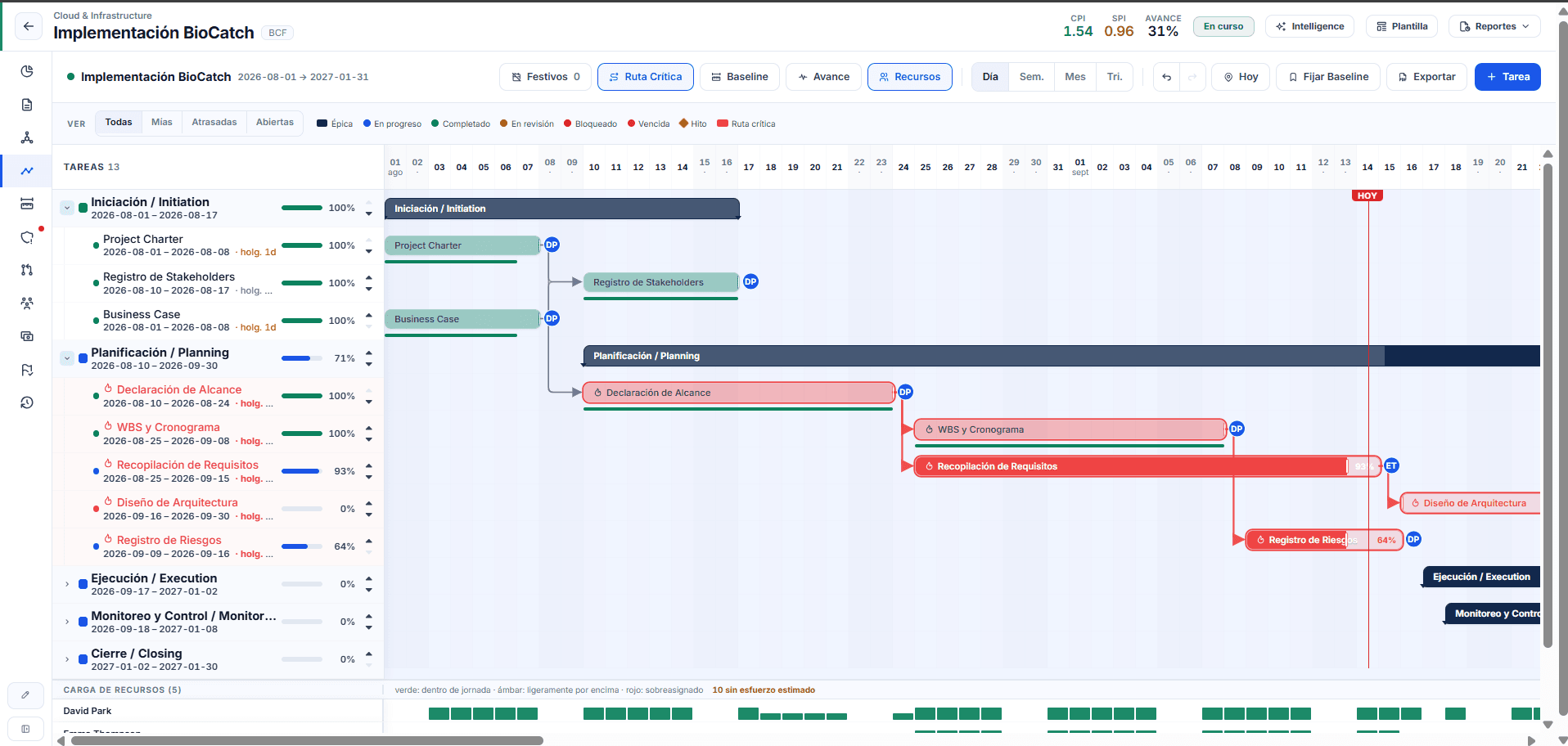Open the shield risk alert sidebar icon
The width and height of the screenshot is (1568, 746).
coord(27,237)
